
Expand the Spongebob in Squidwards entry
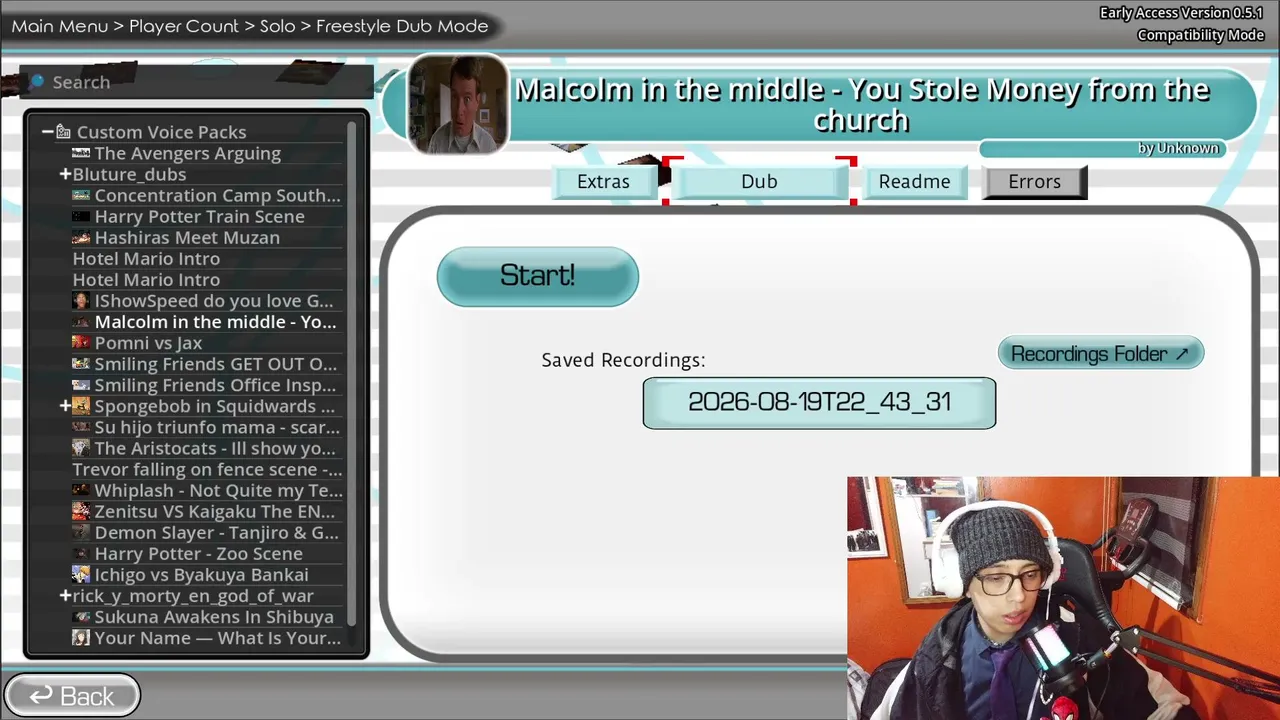tap(65, 406)
